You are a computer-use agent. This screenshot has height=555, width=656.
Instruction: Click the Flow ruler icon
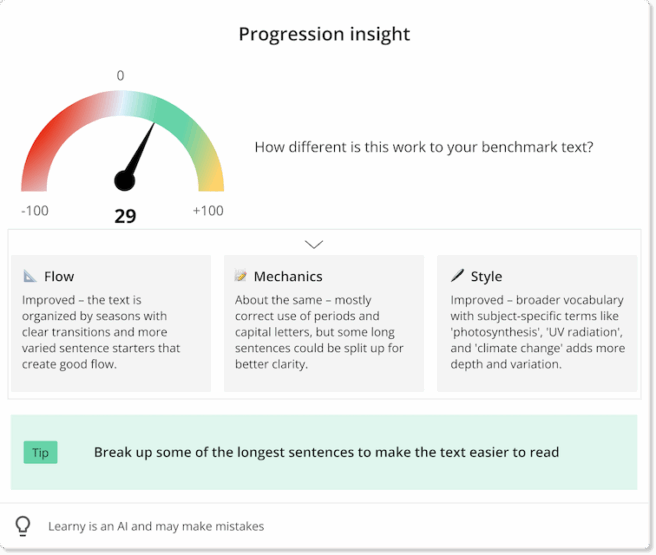(30, 276)
